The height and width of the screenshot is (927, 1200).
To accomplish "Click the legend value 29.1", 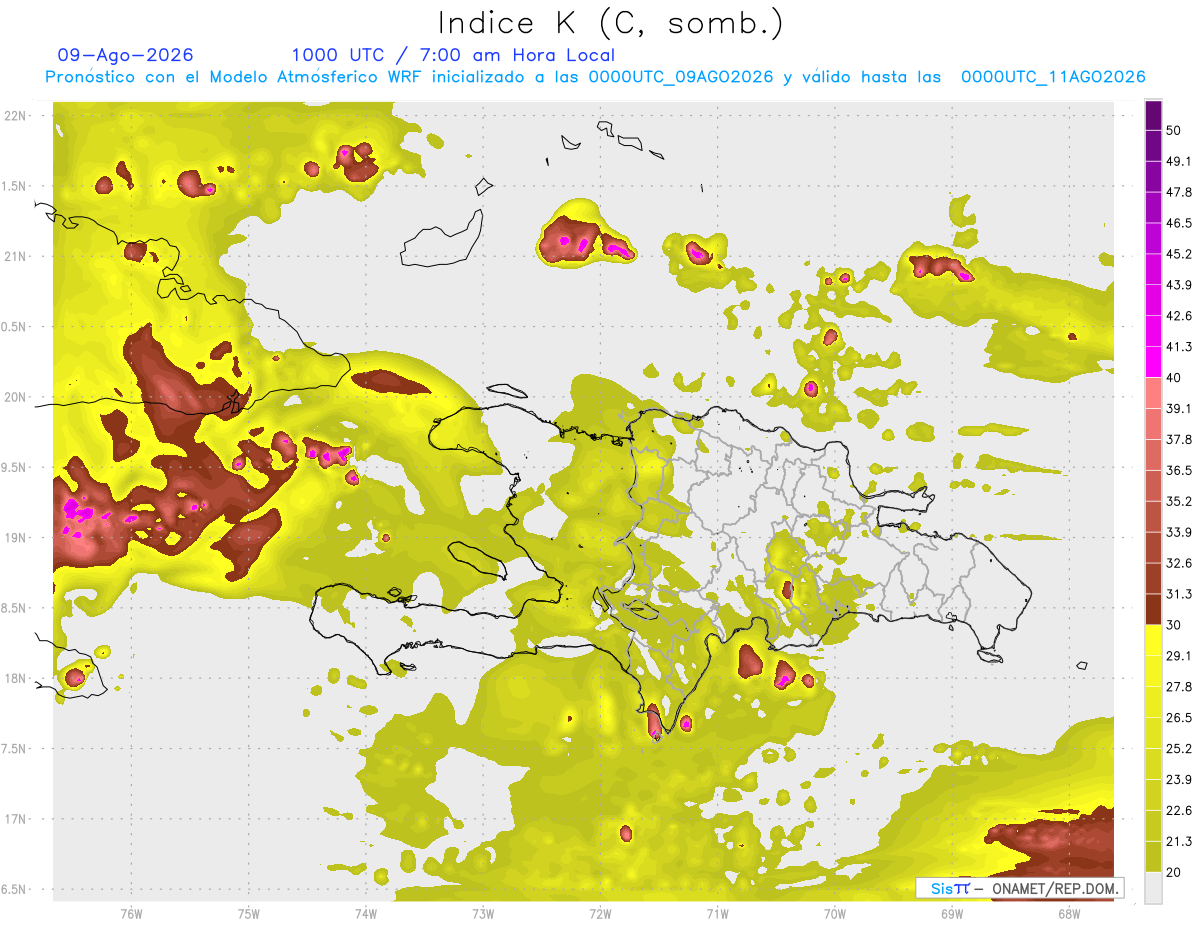I will tap(1178, 655).
